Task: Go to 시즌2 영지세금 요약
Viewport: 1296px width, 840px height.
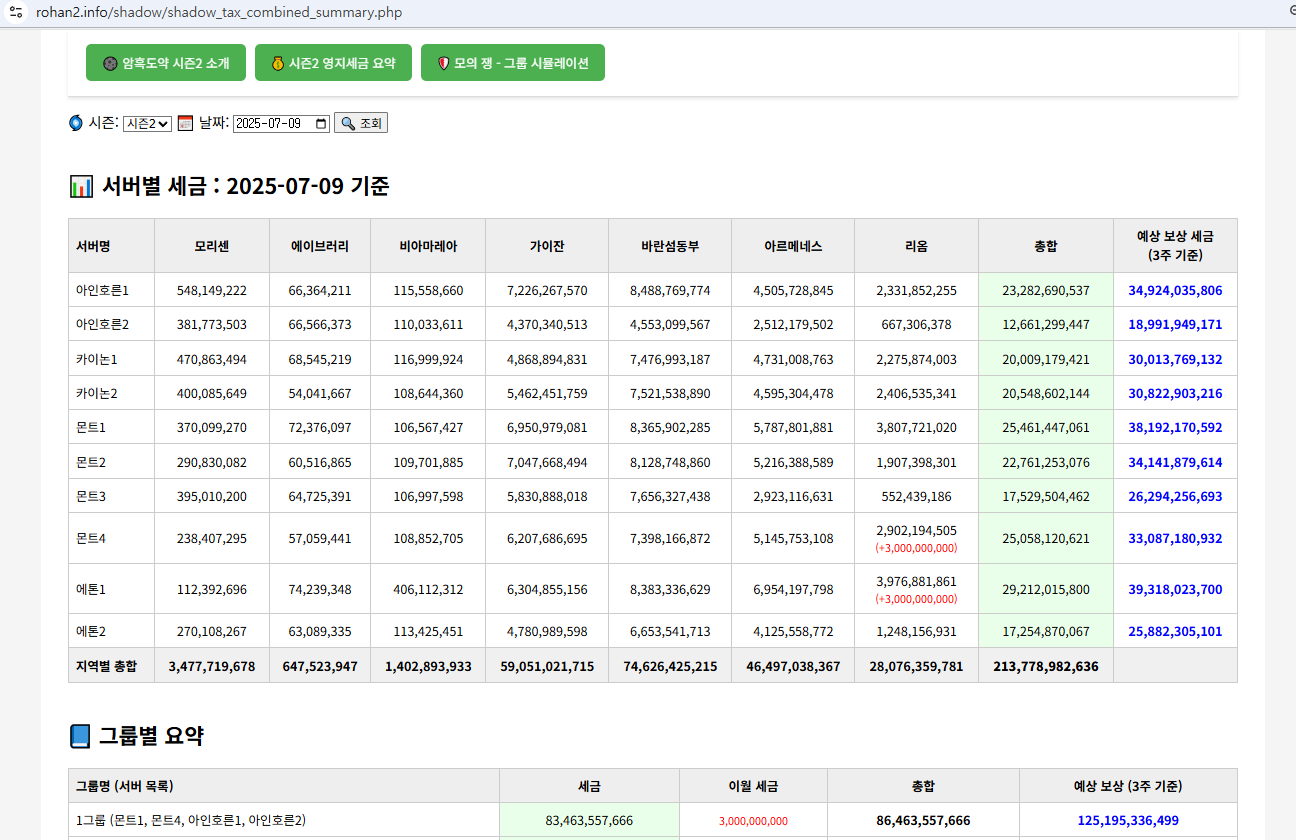Action: tap(333, 63)
